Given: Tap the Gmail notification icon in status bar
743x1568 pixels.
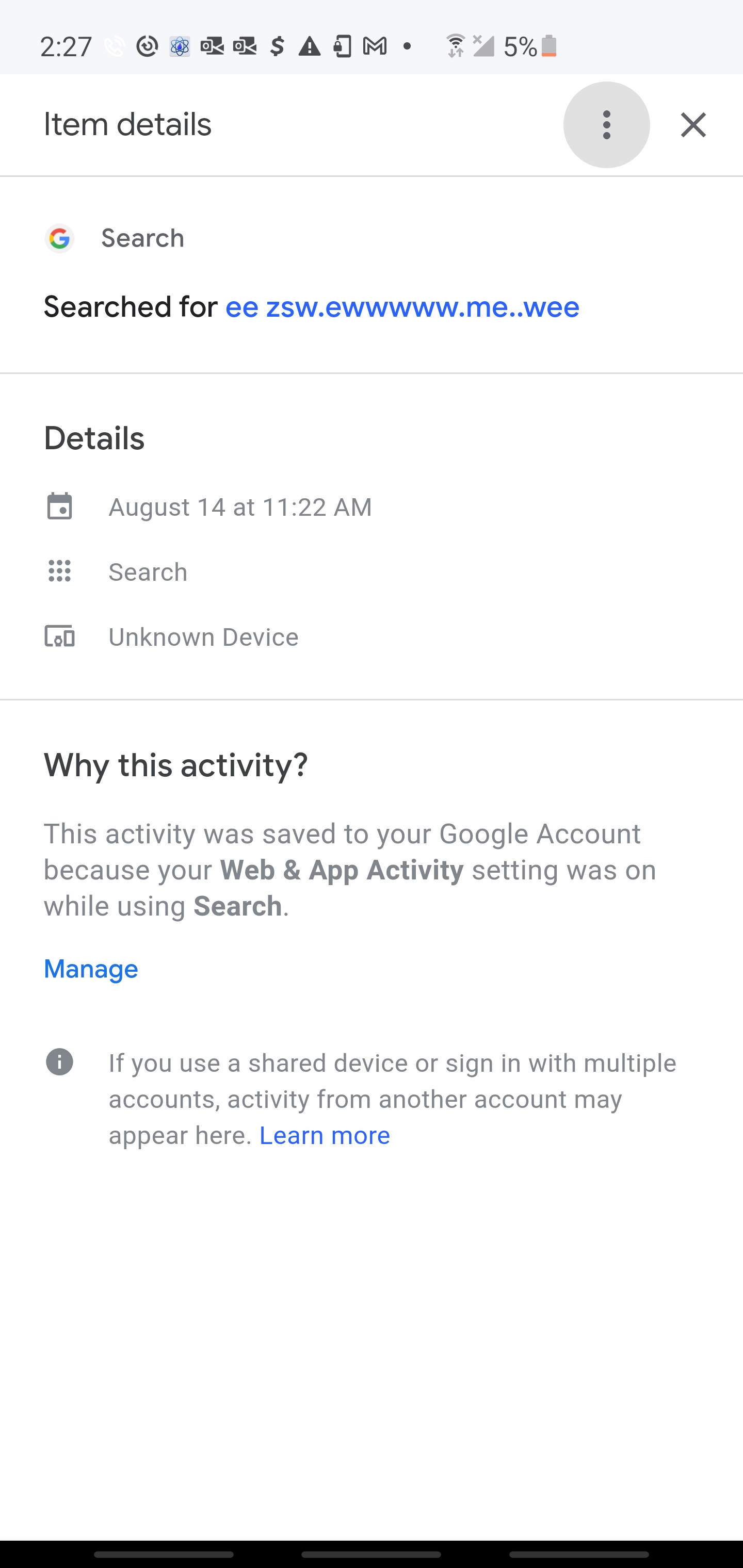Looking at the screenshot, I should (x=375, y=46).
